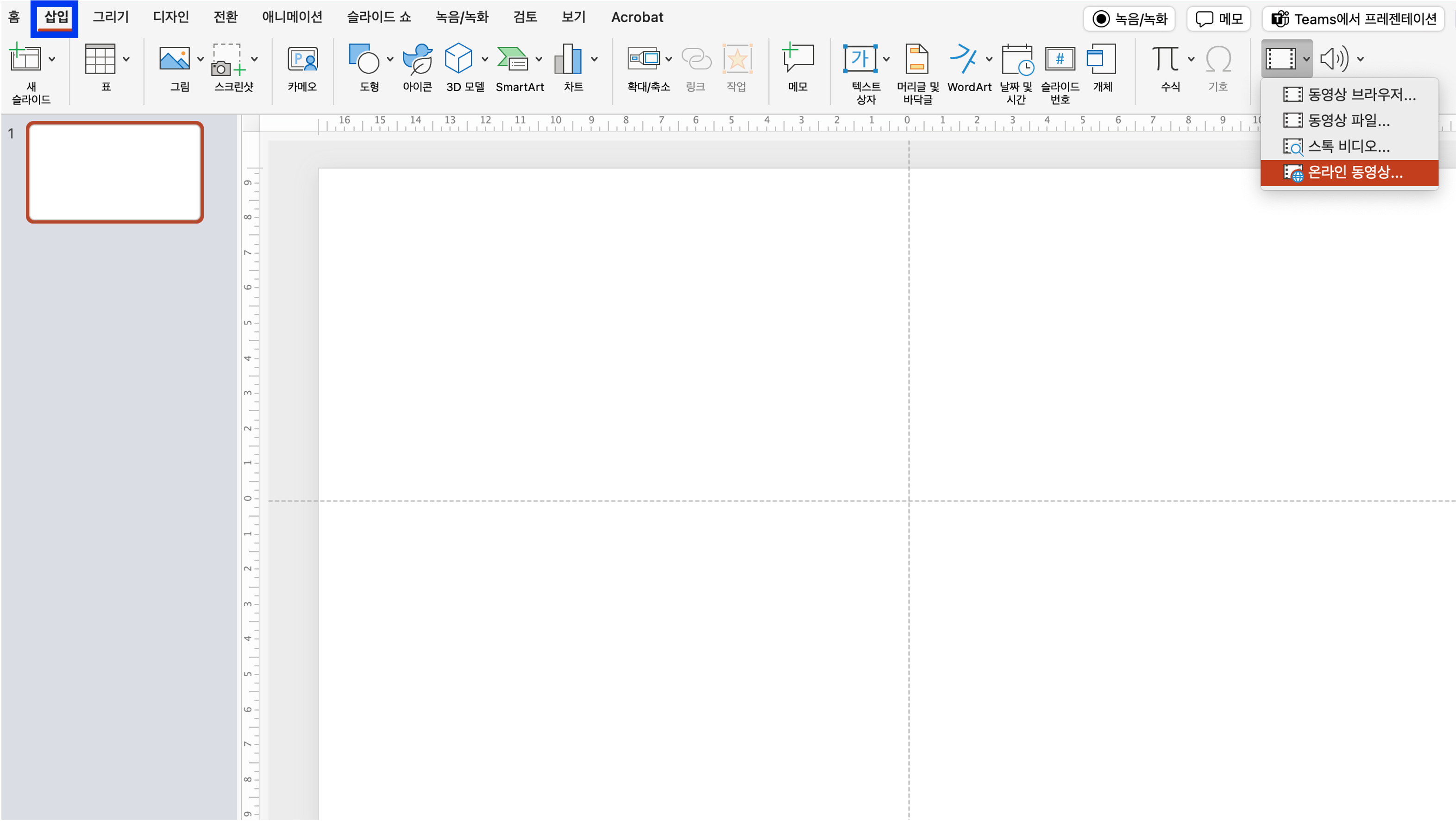Click the blank slide canvas
Viewport: 1456px width, 821px height.
(x=886, y=495)
